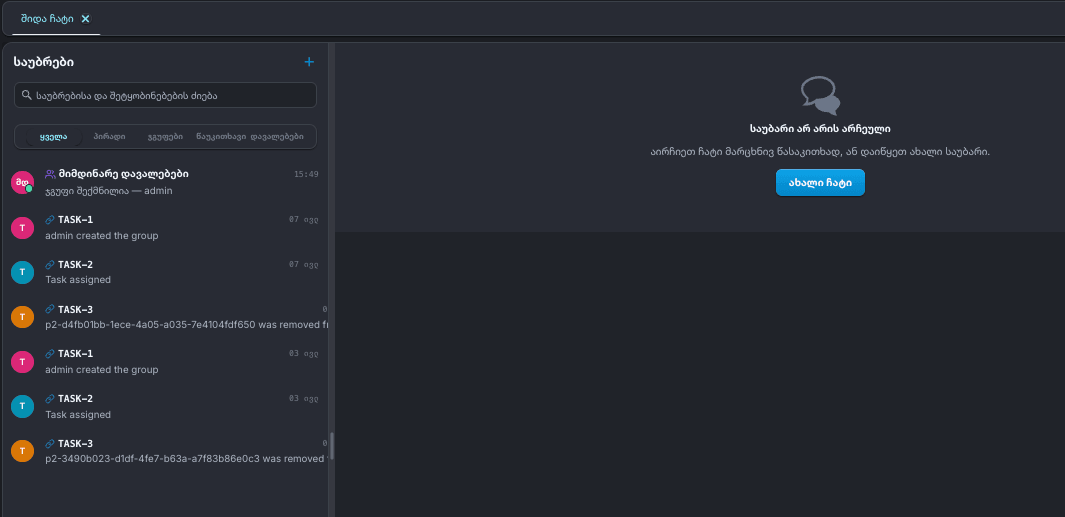Switch to the დავალებები filter tab
Image resolution: width=1065 pixels, height=517 pixels.
pyautogui.click(x=276, y=137)
